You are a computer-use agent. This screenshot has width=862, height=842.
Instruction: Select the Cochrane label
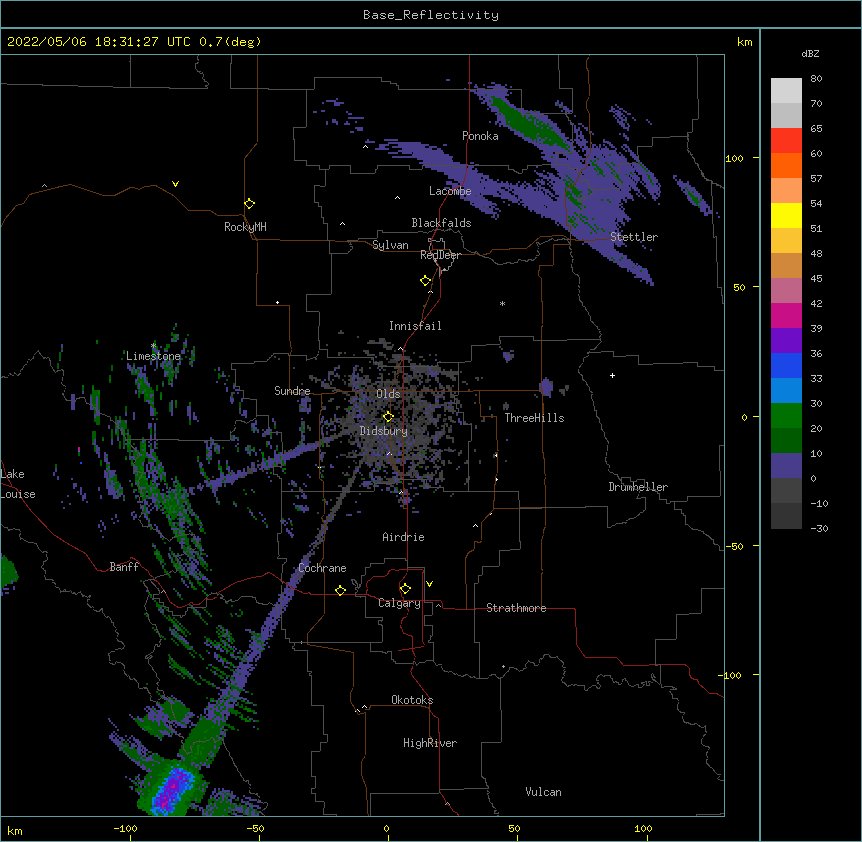tap(322, 568)
